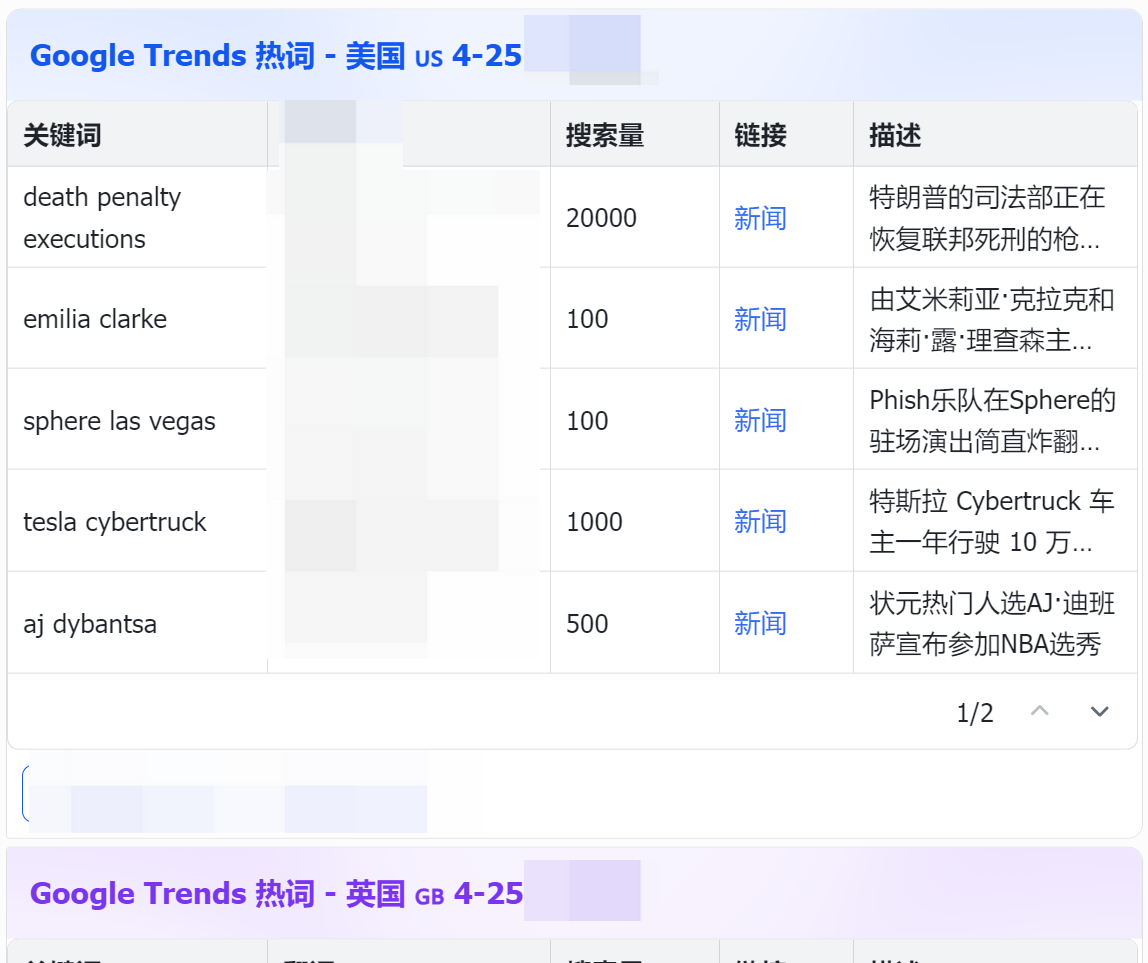The height and width of the screenshot is (963, 1148).
Task: Click the 描述 column header
Action: coord(895,135)
